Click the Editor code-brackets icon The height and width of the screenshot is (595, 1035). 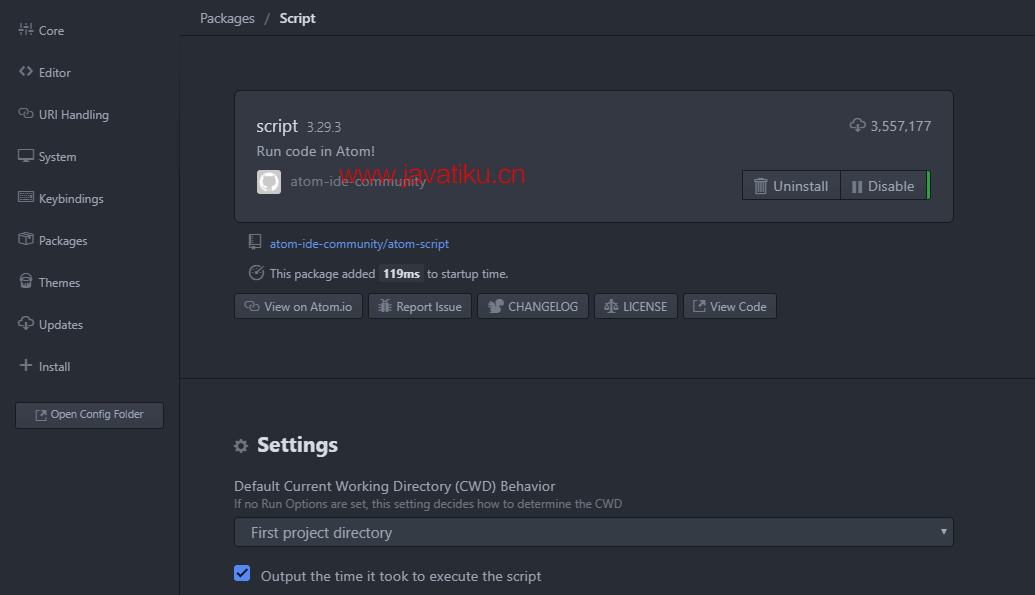[26, 71]
